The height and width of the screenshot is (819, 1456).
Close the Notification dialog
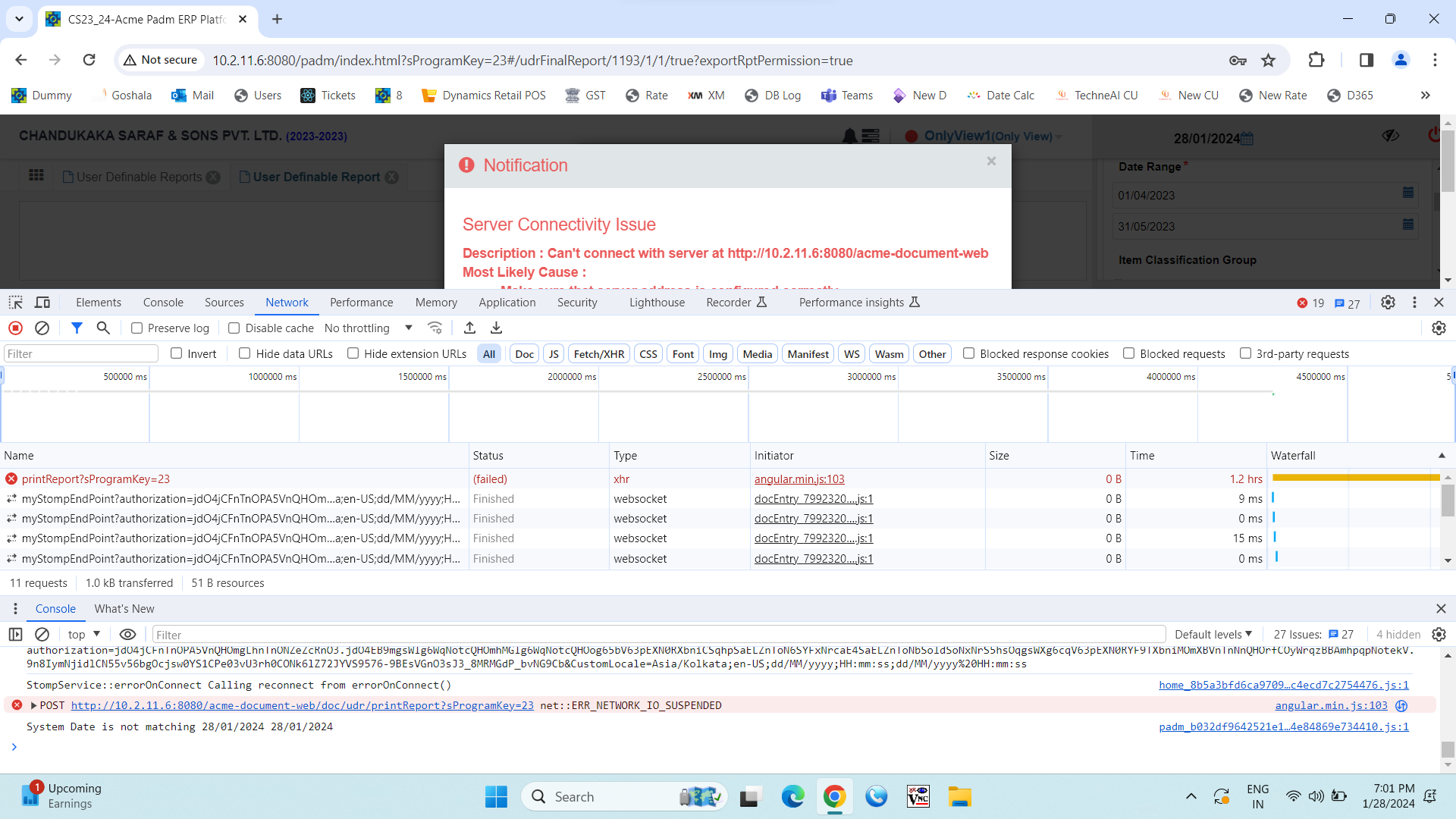tap(991, 161)
